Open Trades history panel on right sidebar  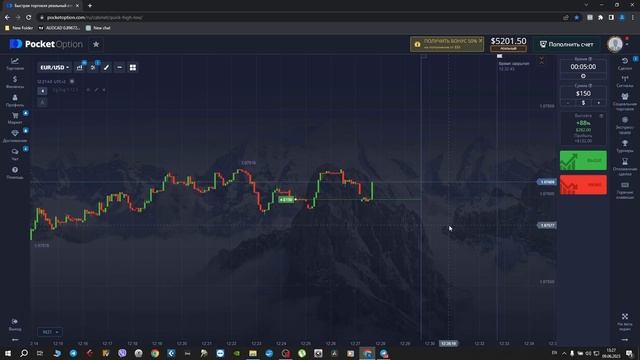pyautogui.click(x=625, y=64)
